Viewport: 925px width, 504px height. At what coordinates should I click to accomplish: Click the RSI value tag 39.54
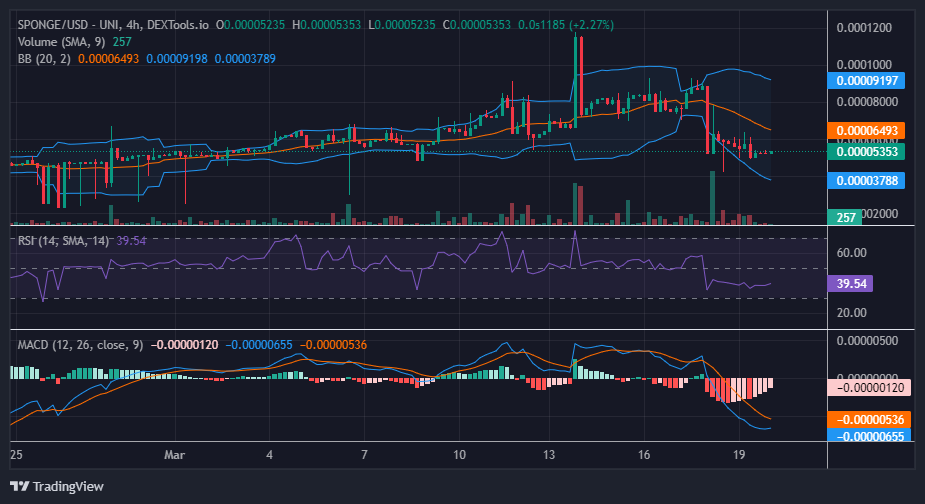850,284
